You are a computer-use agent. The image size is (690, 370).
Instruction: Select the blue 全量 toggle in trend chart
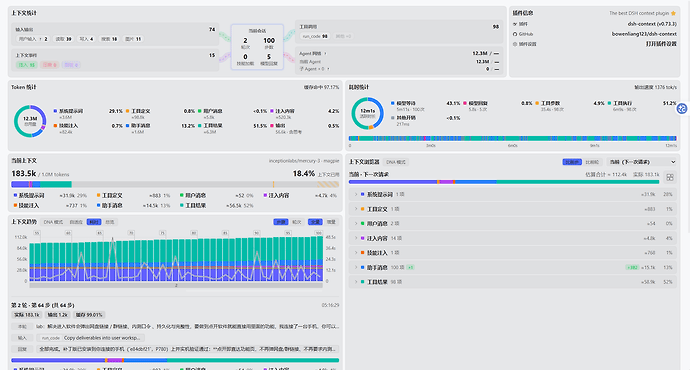click(x=315, y=222)
